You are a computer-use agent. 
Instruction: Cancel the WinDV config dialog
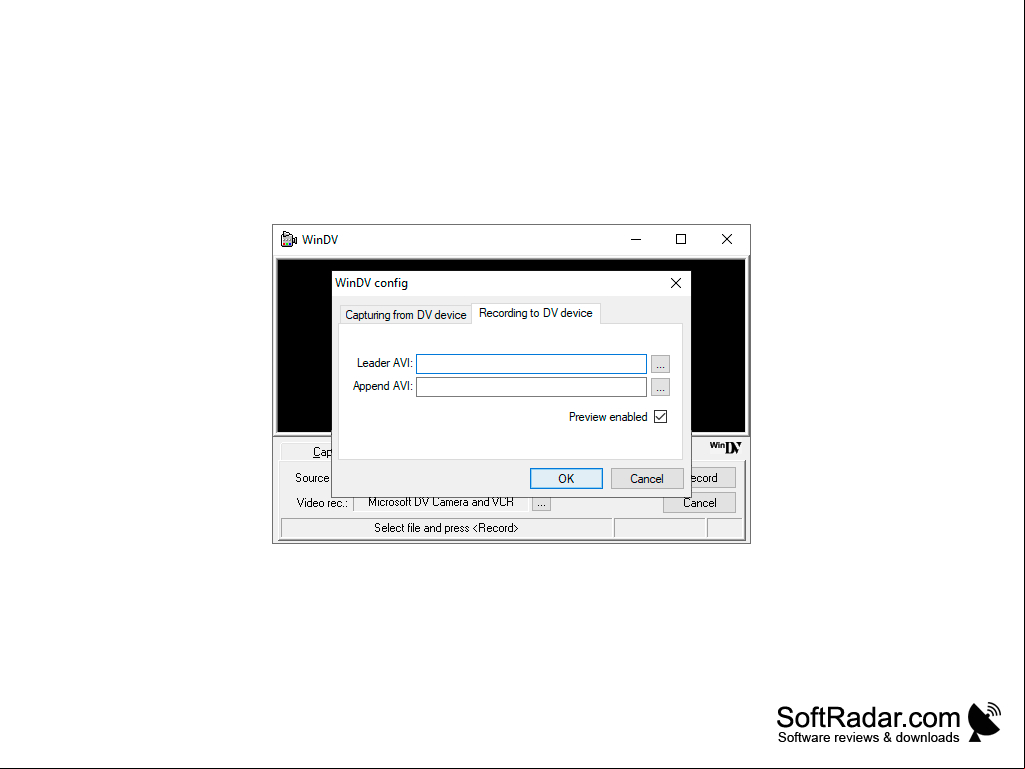coord(647,479)
